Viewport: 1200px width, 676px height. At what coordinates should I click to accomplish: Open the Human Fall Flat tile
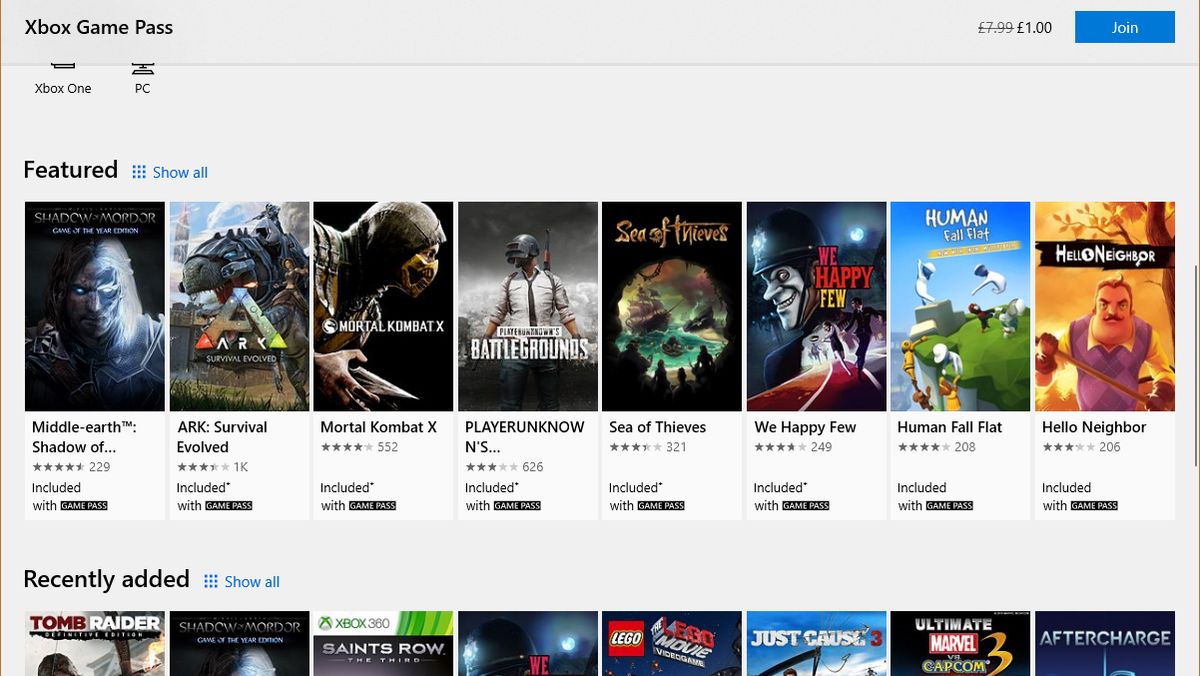click(x=960, y=306)
